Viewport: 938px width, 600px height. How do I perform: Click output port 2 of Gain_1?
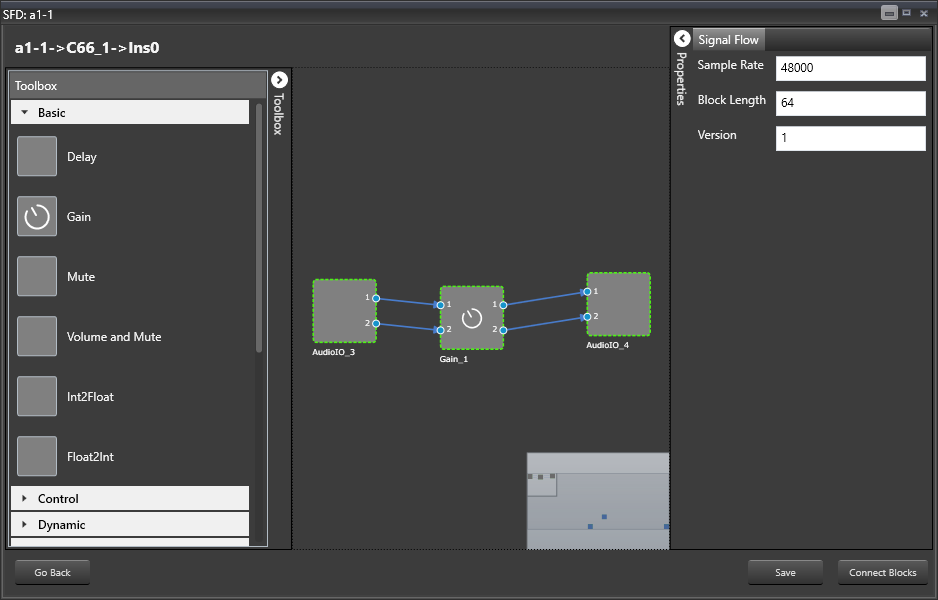(x=503, y=330)
